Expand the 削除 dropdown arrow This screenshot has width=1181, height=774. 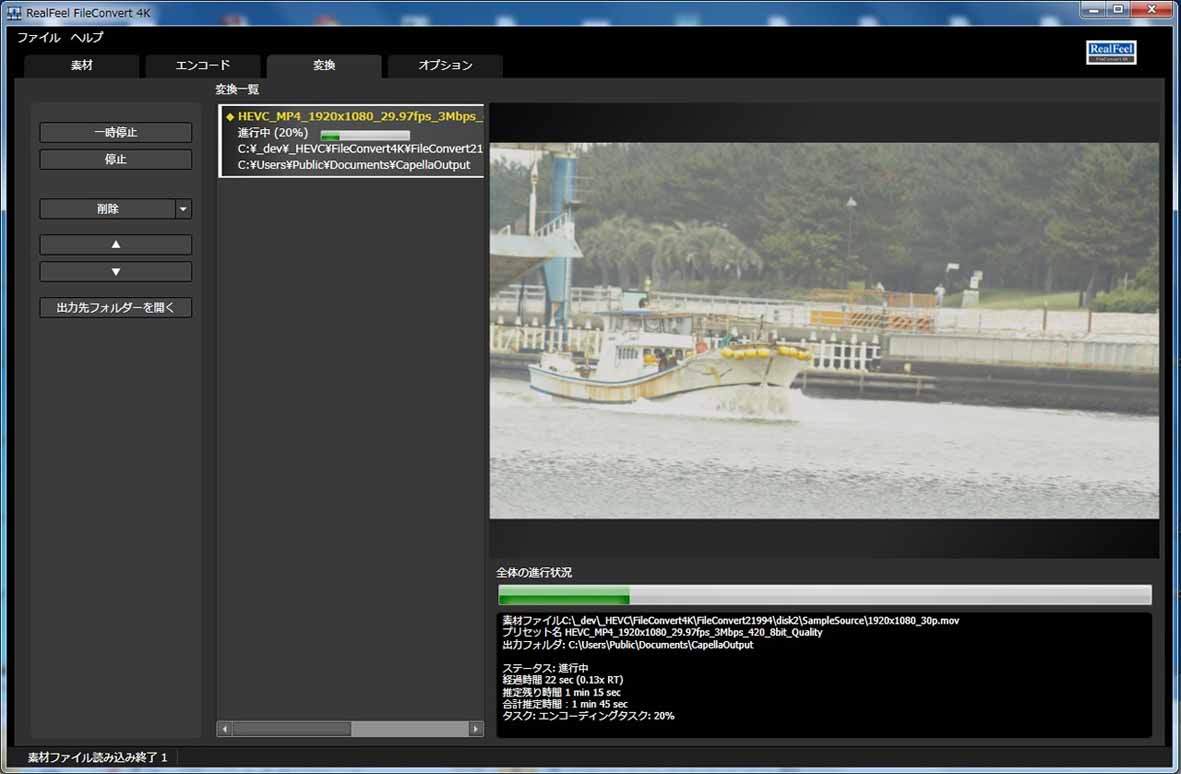(x=183, y=209)
